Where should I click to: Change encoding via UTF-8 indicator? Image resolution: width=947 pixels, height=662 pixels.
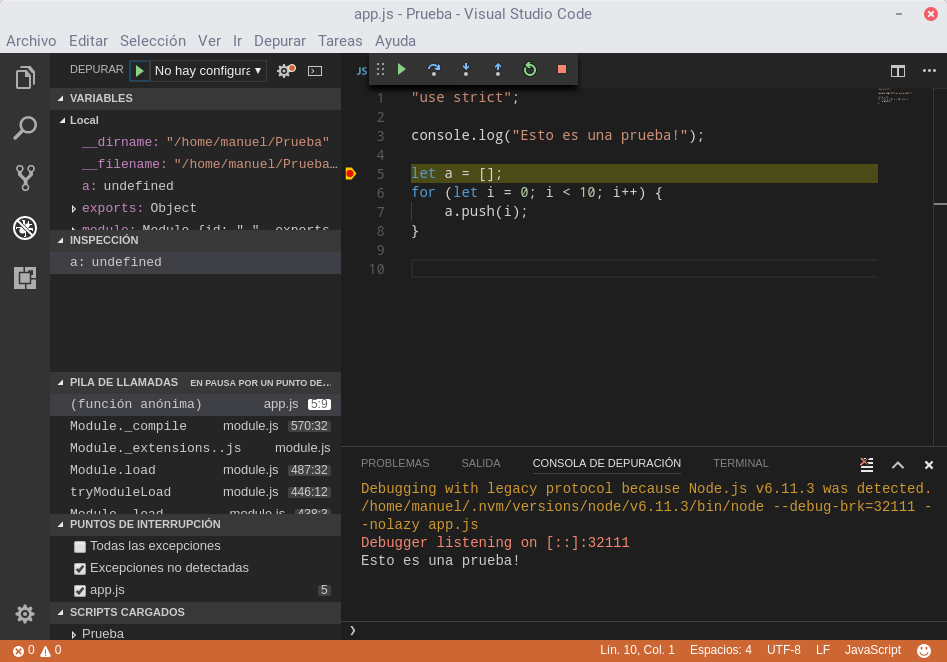[x=783, y=651]
